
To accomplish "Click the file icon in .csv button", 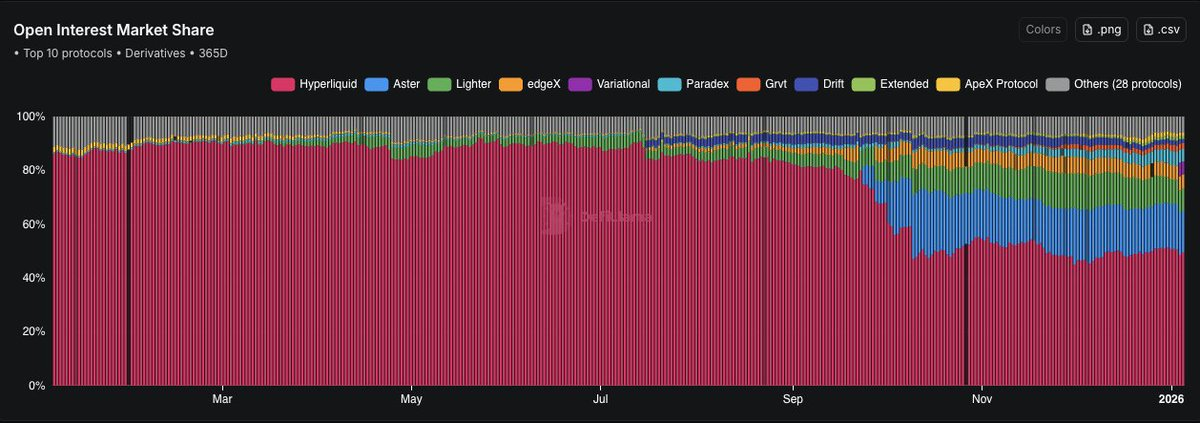I will (1148, 30).
